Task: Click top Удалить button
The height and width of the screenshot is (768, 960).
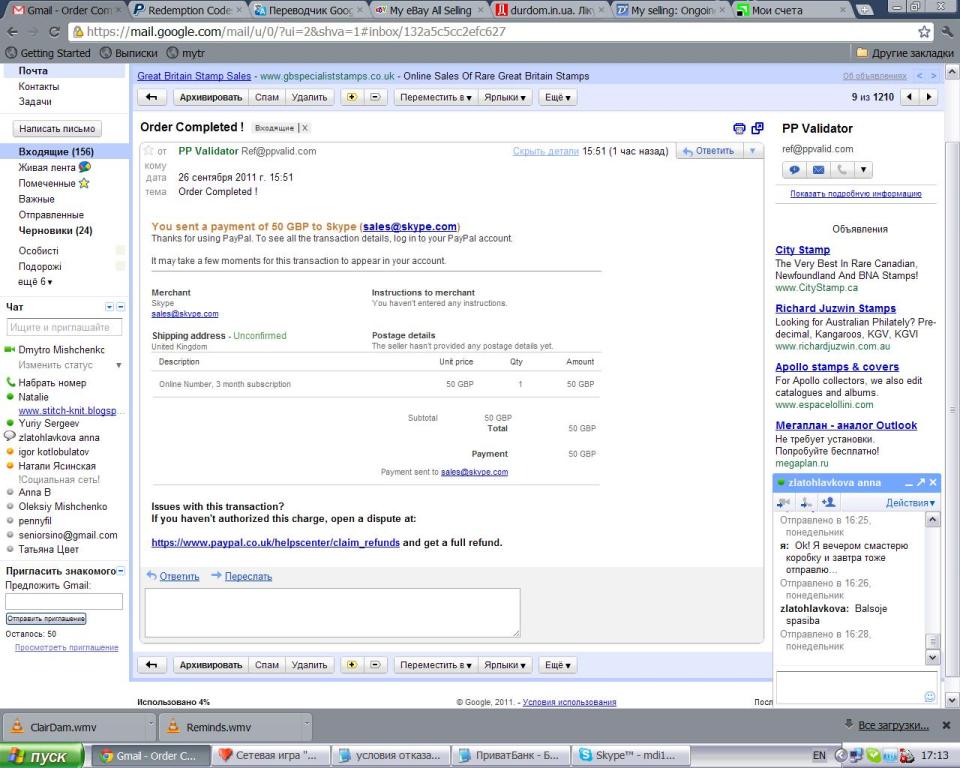Action: (309, 97)
